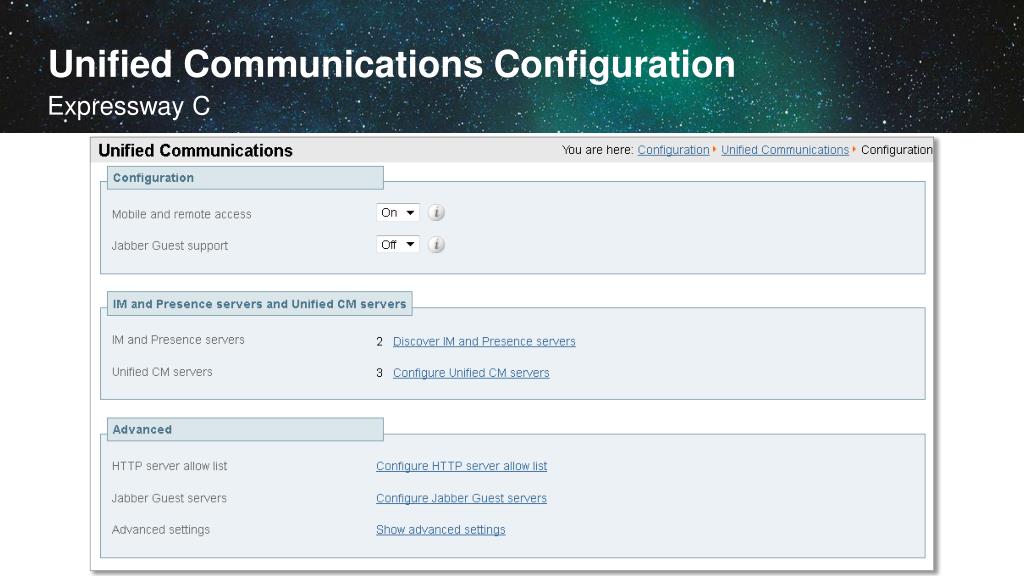
Task: Click Configuration breadcrumb link
Action: point(673,150)
